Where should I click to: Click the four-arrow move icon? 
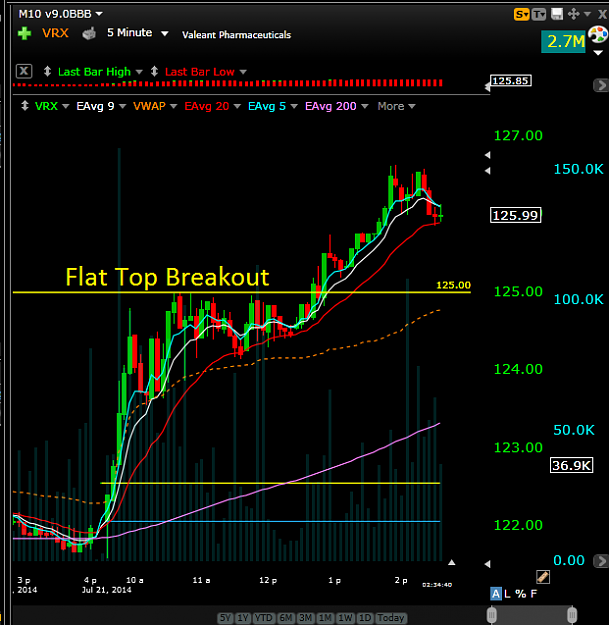tap(574, 14)
